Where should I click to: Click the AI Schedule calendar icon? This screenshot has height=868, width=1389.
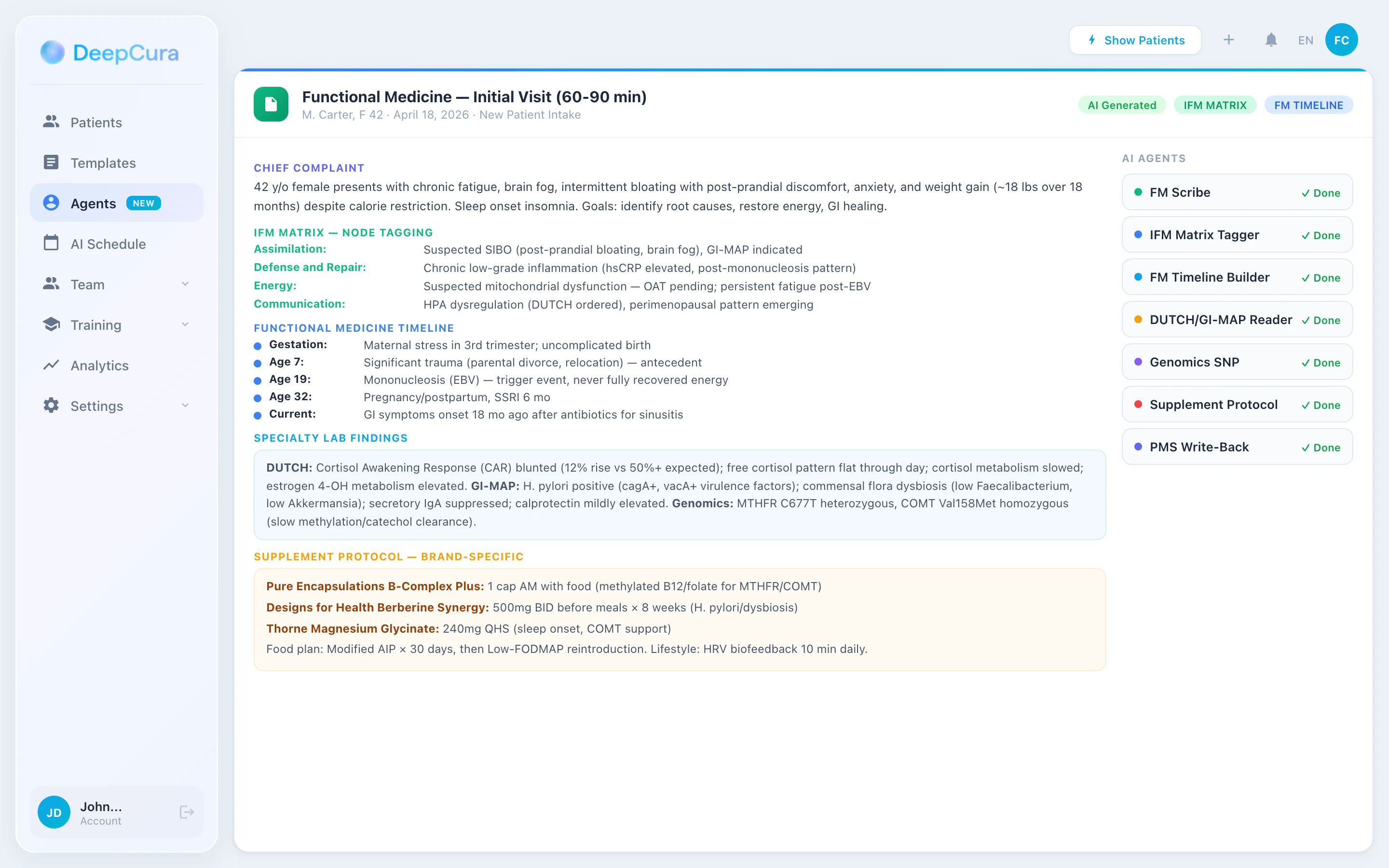[51, 244]
